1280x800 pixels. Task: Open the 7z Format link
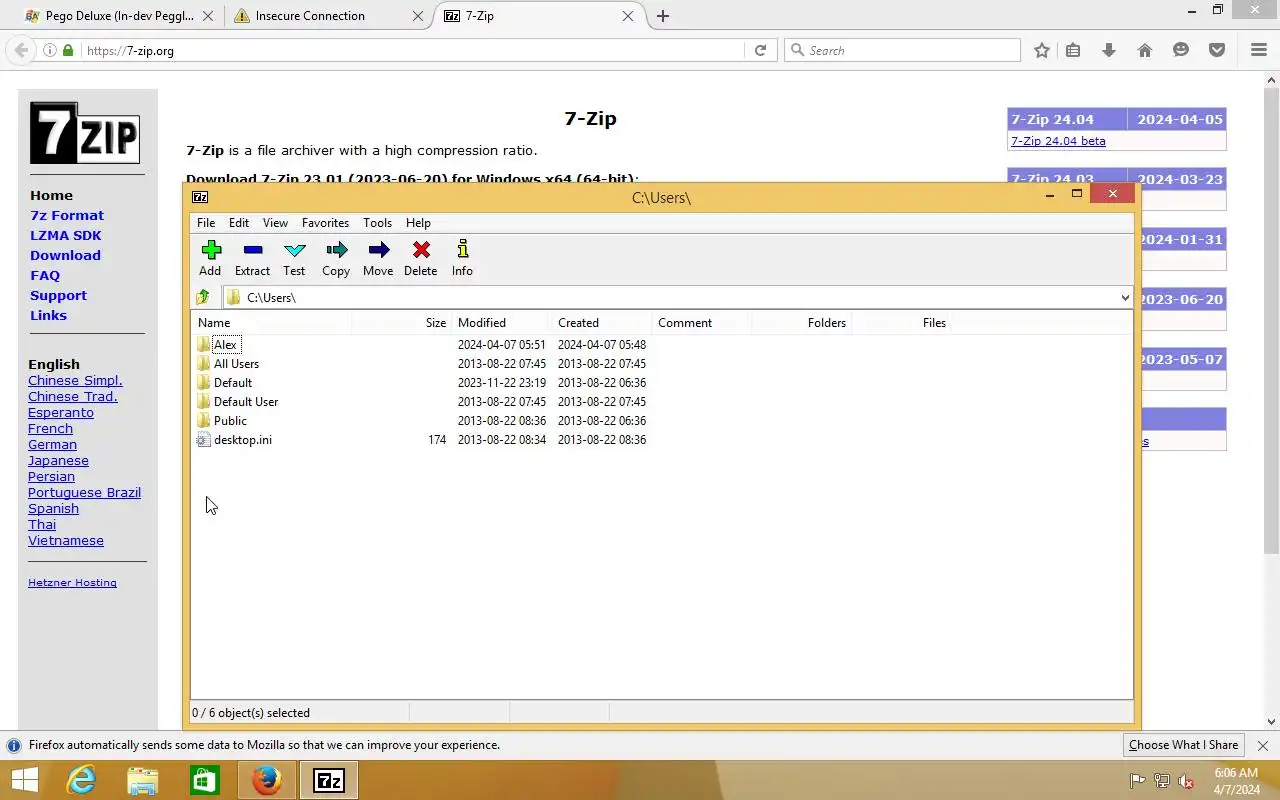pyautogui.click(x=67, y=215)
